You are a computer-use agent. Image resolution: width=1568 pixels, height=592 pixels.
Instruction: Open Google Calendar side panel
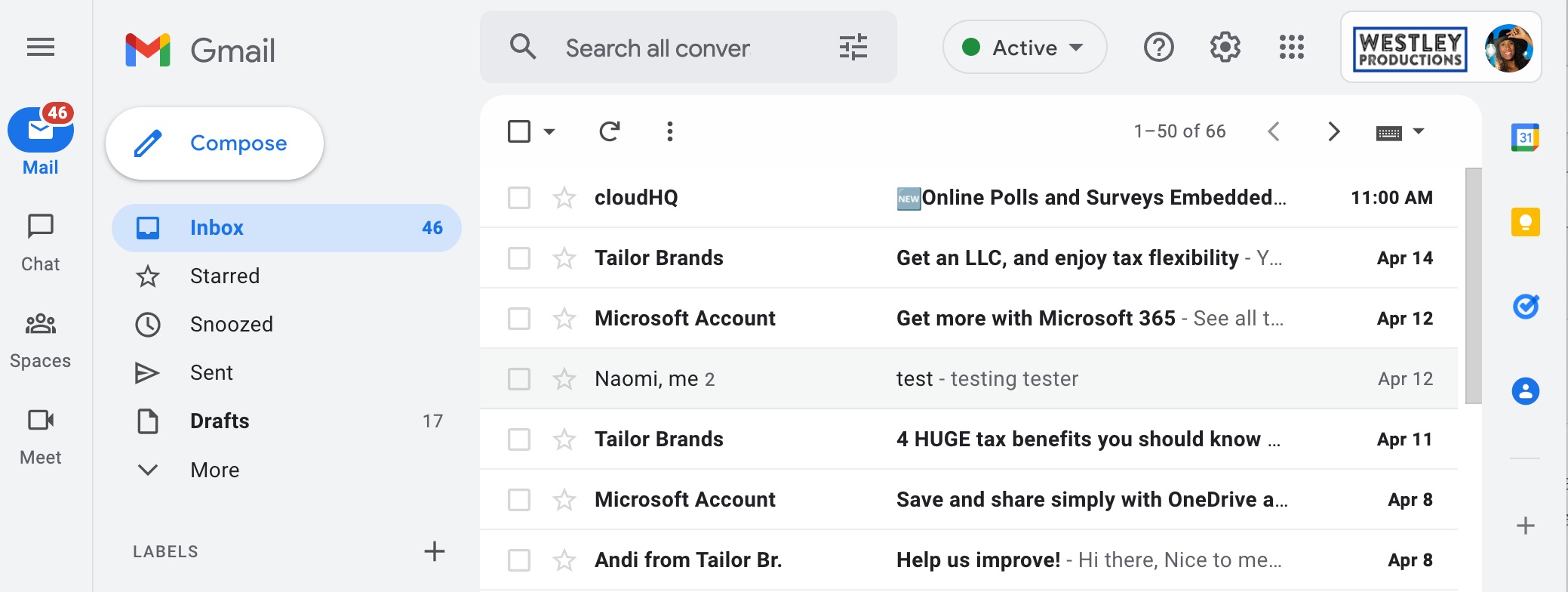(x=1525, y=137)
